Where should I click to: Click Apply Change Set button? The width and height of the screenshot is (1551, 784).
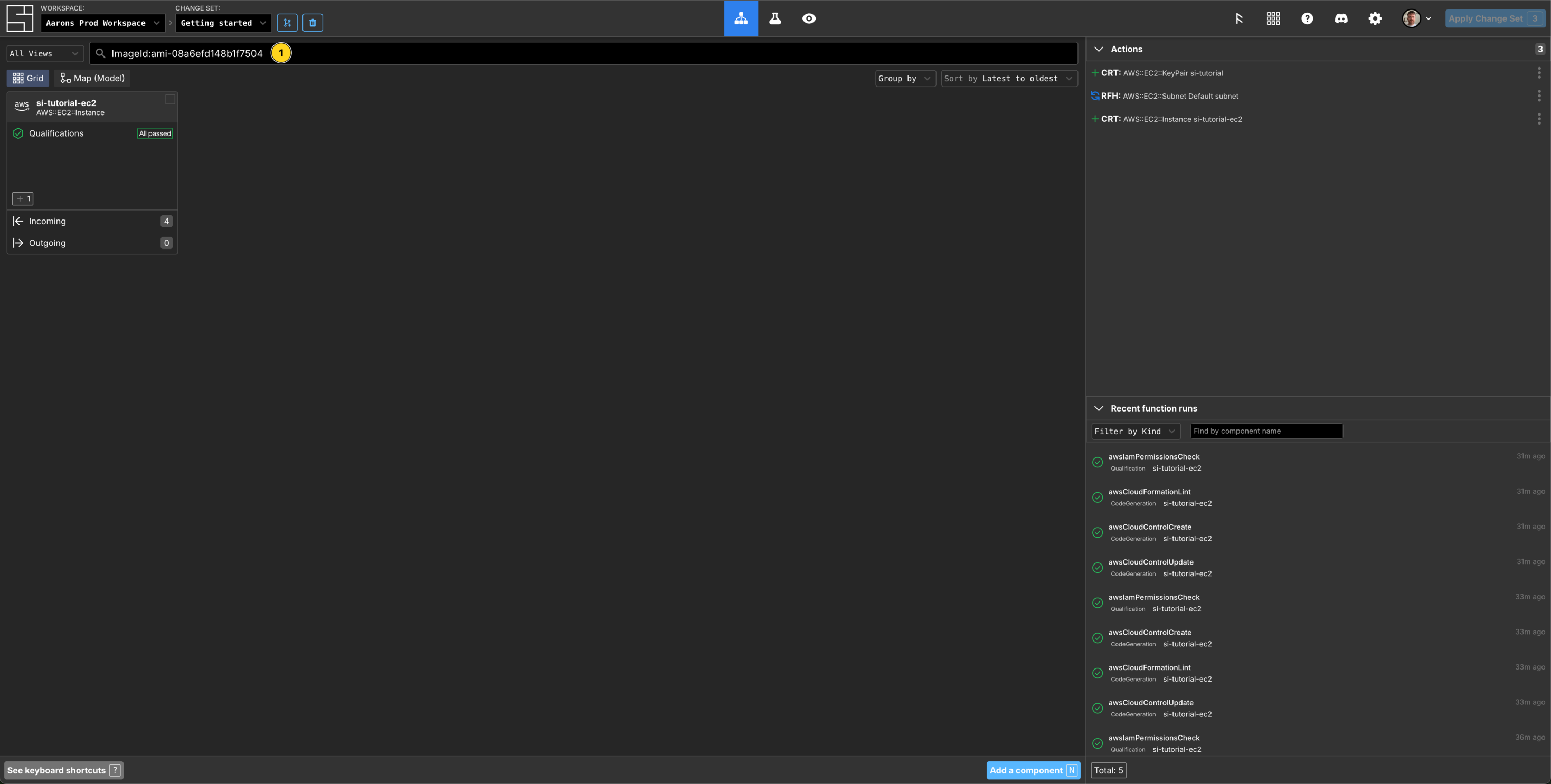coord(1496,18)
